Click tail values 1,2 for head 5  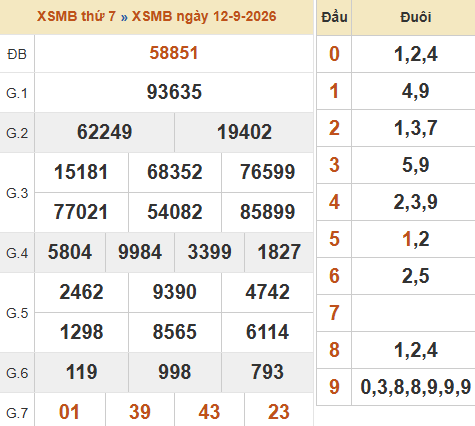tap(415, 239)
